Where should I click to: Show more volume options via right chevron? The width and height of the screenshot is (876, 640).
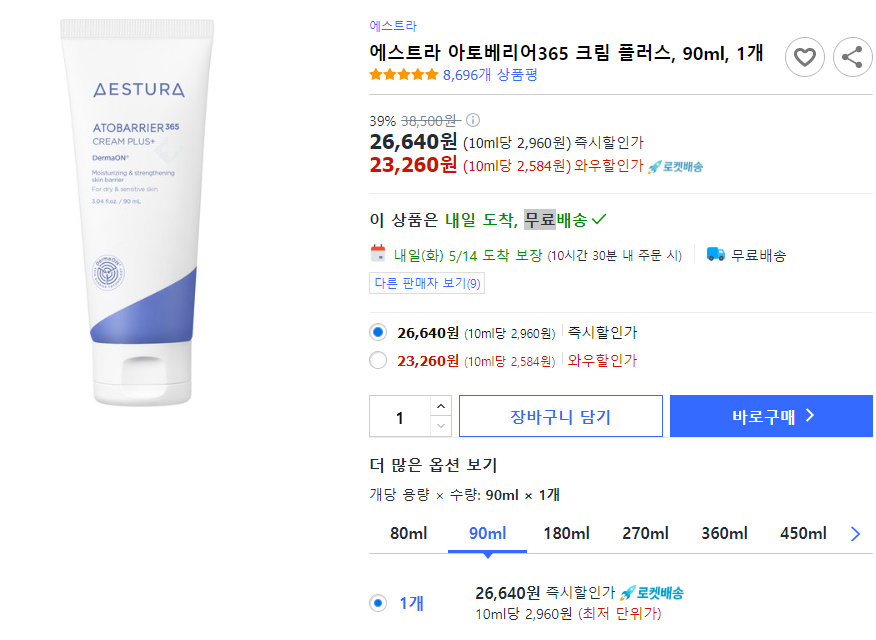tap(855, 534)
